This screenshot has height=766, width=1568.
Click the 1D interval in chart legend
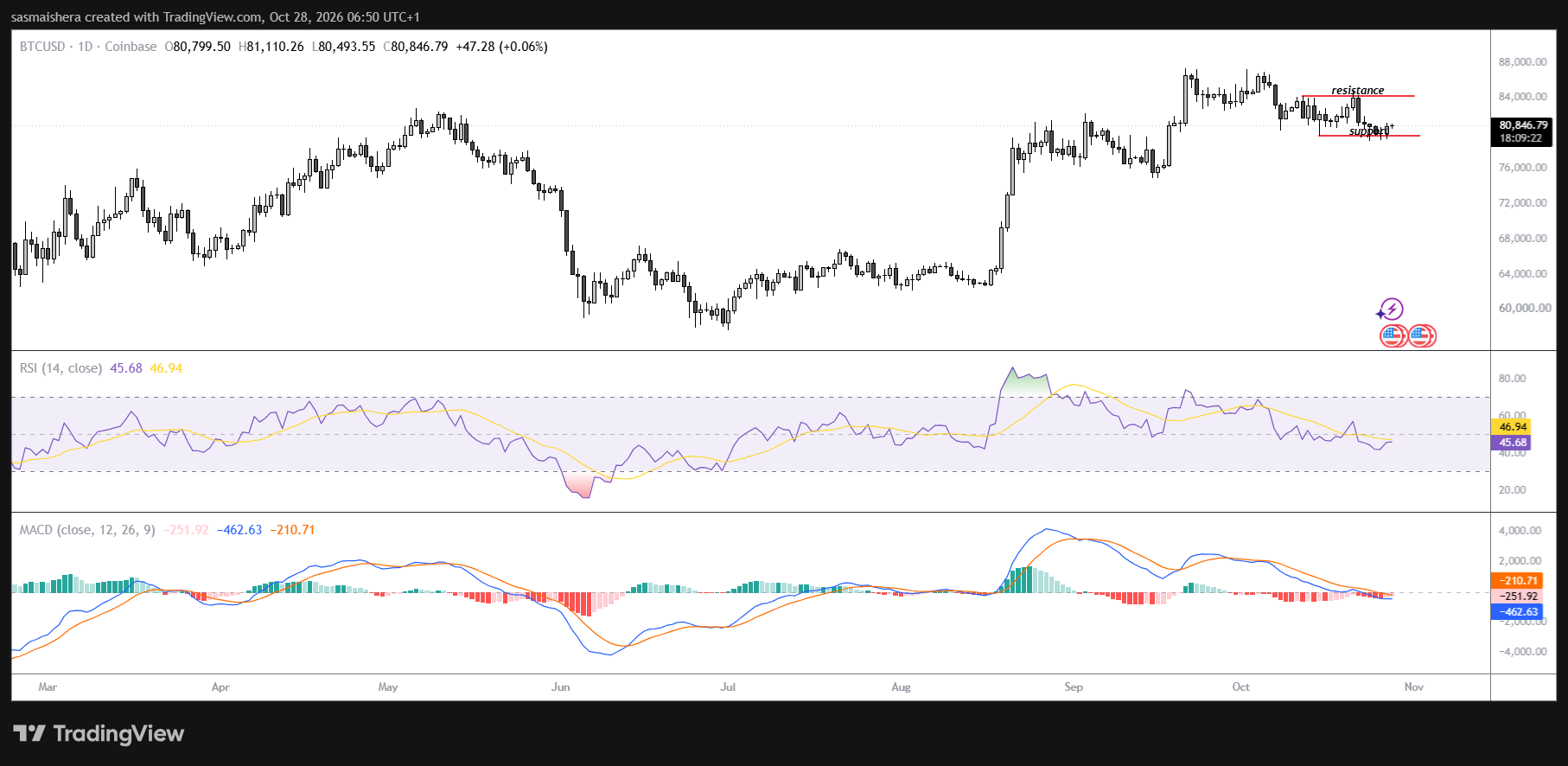click(85, 47)
